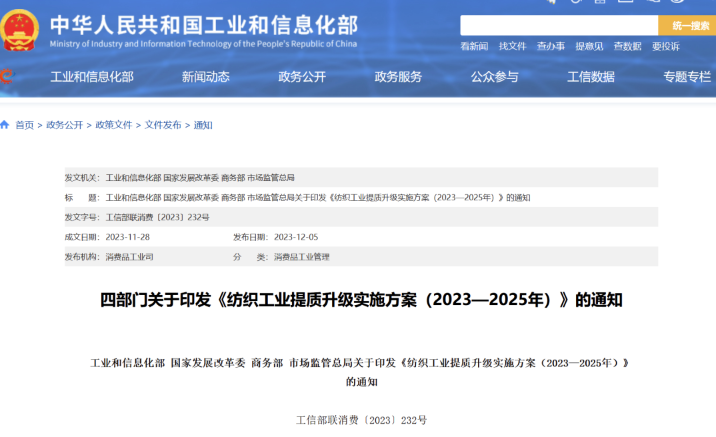Click document number 工信部联消费〔2023〕232号 in table
716x437 pixels.
click(x=158, y=217)
